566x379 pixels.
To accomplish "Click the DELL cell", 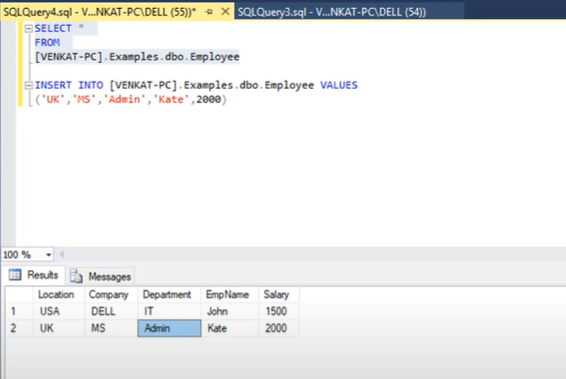I will (111, 311).
